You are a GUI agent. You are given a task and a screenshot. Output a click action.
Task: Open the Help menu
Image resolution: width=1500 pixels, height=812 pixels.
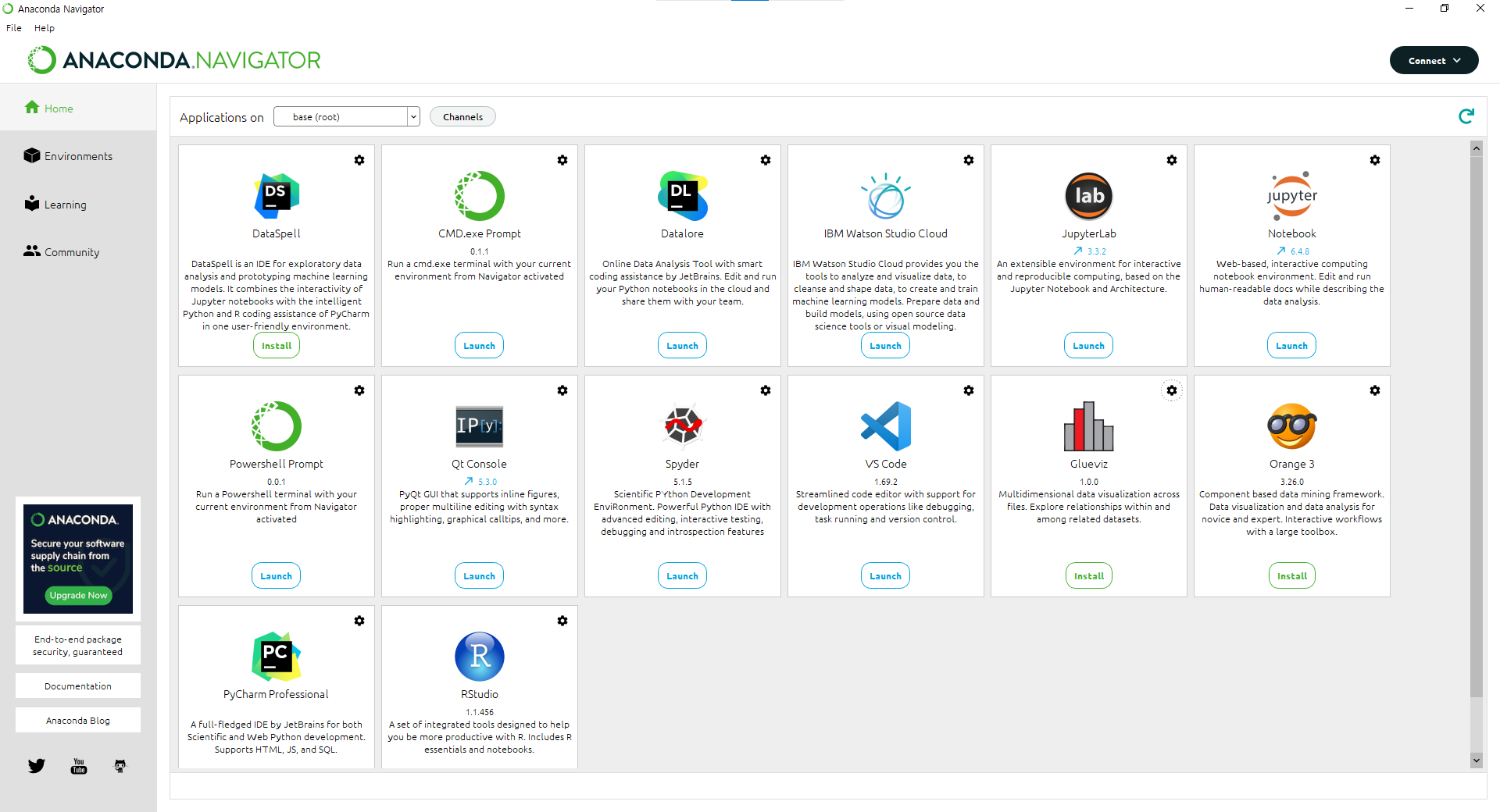[45, 28]
